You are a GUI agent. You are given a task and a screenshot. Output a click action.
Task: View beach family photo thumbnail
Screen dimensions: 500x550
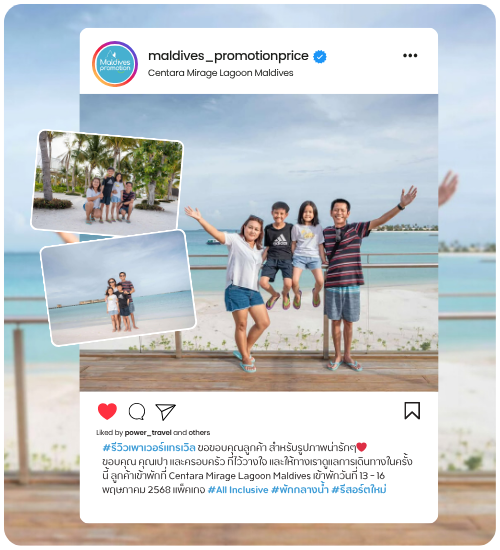point(118,288)
